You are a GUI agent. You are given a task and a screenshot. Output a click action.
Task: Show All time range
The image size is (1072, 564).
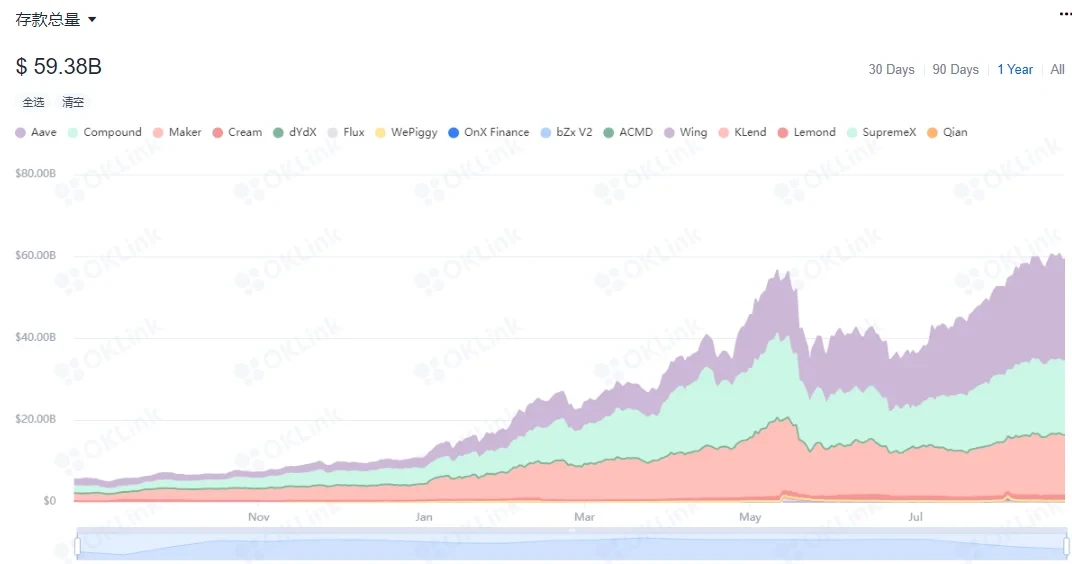coord(1058,69)
